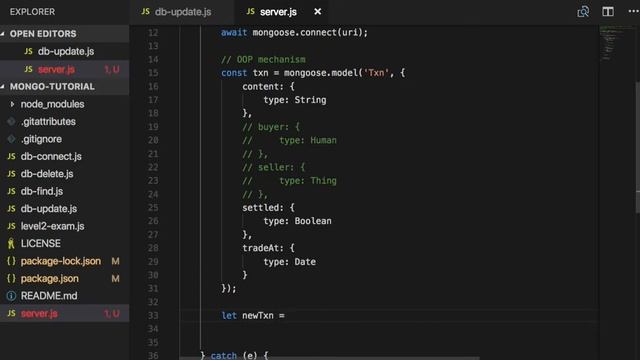Click the M status badge on package.json
The image size is (640, 360).
point(116,279)
